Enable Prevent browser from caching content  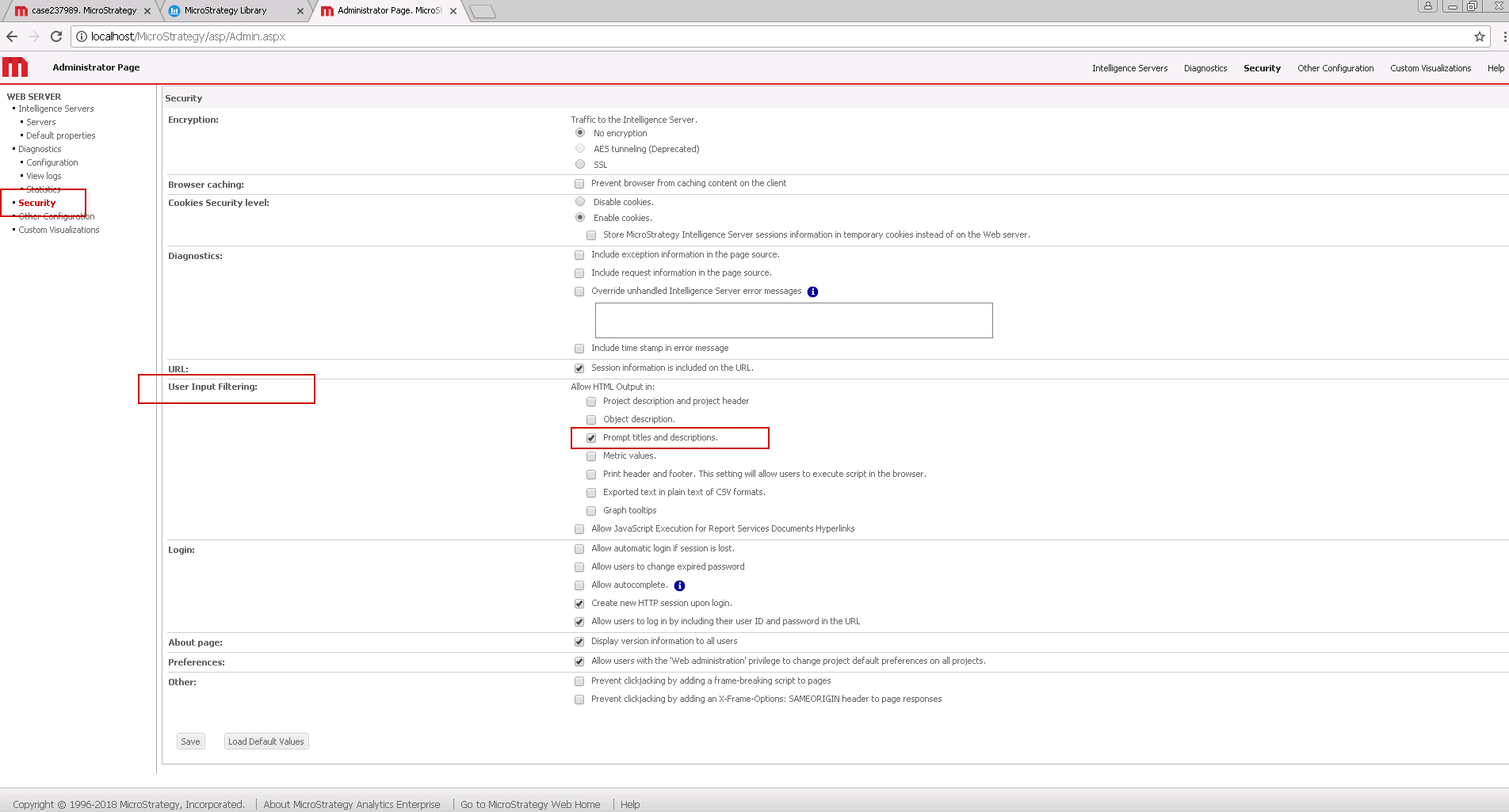[x=579, y=184]
